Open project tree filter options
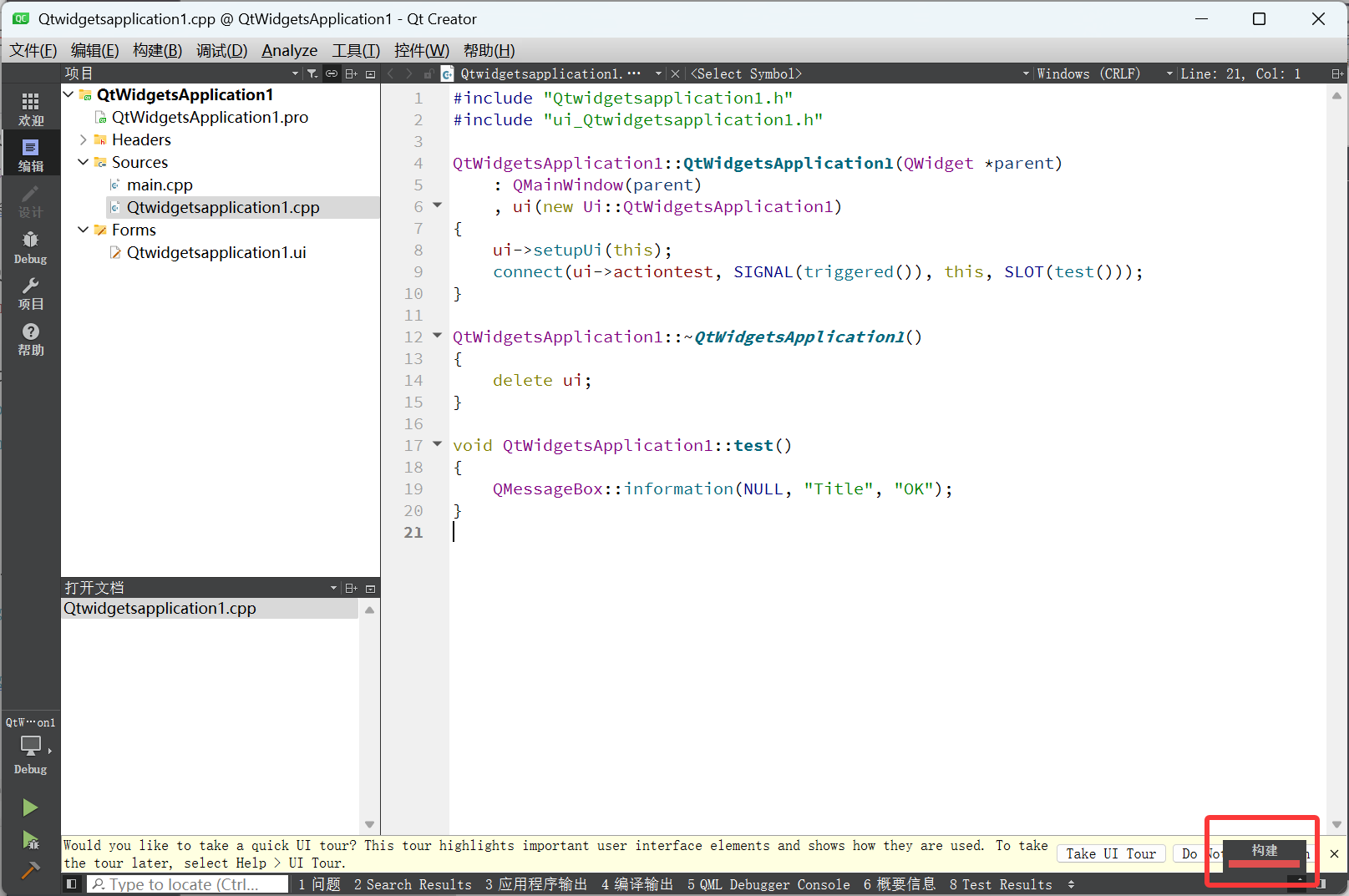Screen dimensions: 1349x896 [312, 73]
